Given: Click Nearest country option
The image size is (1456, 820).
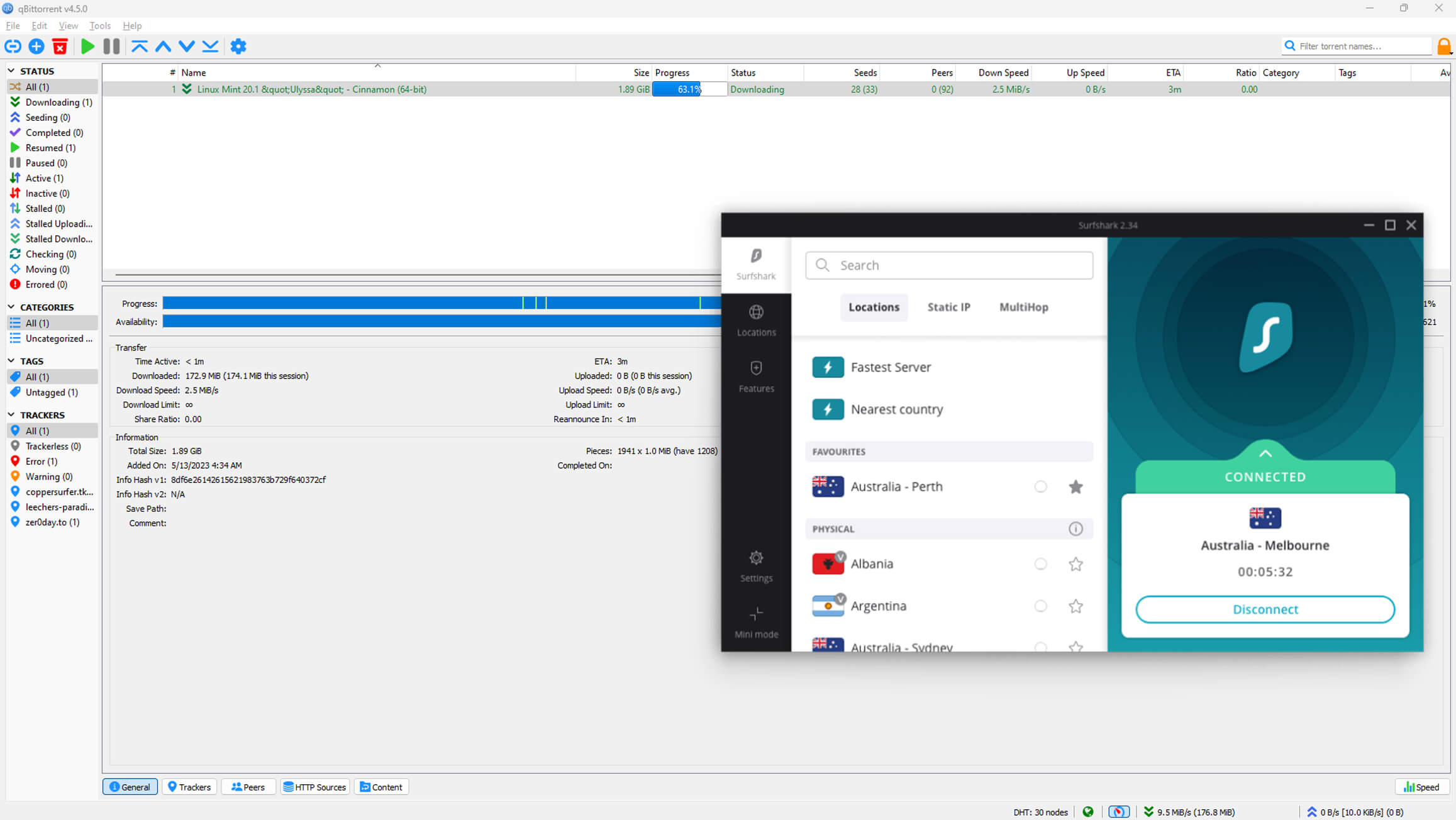Looking at the screenshot, I should click(948, 409).
